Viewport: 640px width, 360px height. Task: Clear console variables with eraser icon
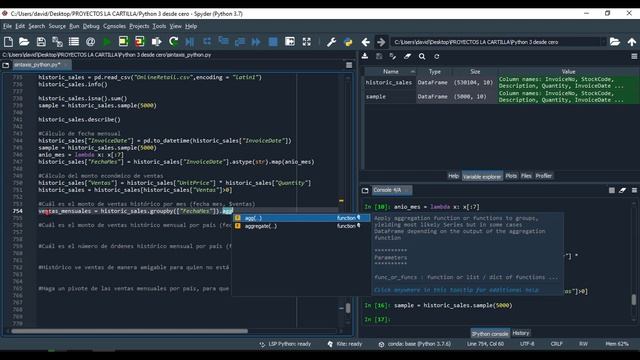click(622, 190)
